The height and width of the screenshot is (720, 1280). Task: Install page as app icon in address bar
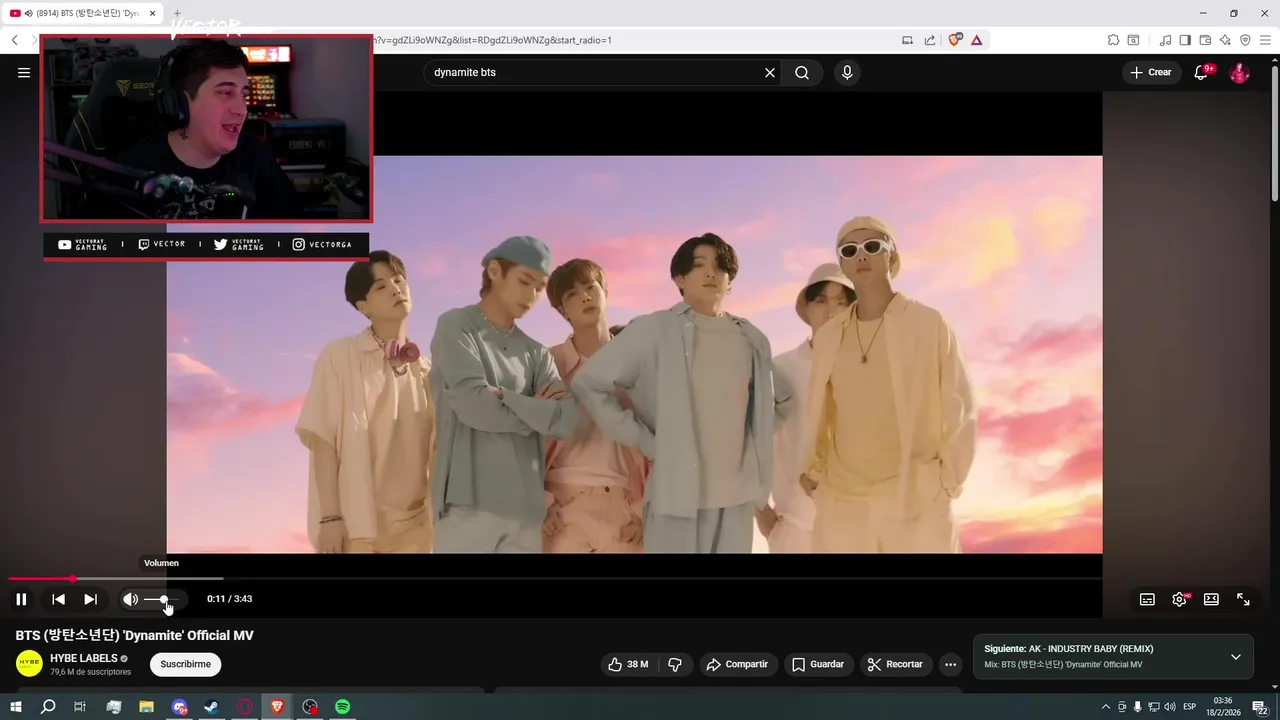coord(907,40)
